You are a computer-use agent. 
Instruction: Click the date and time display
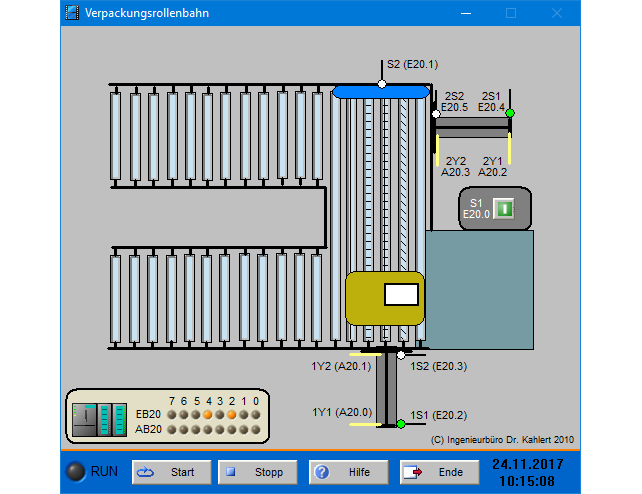527,472
